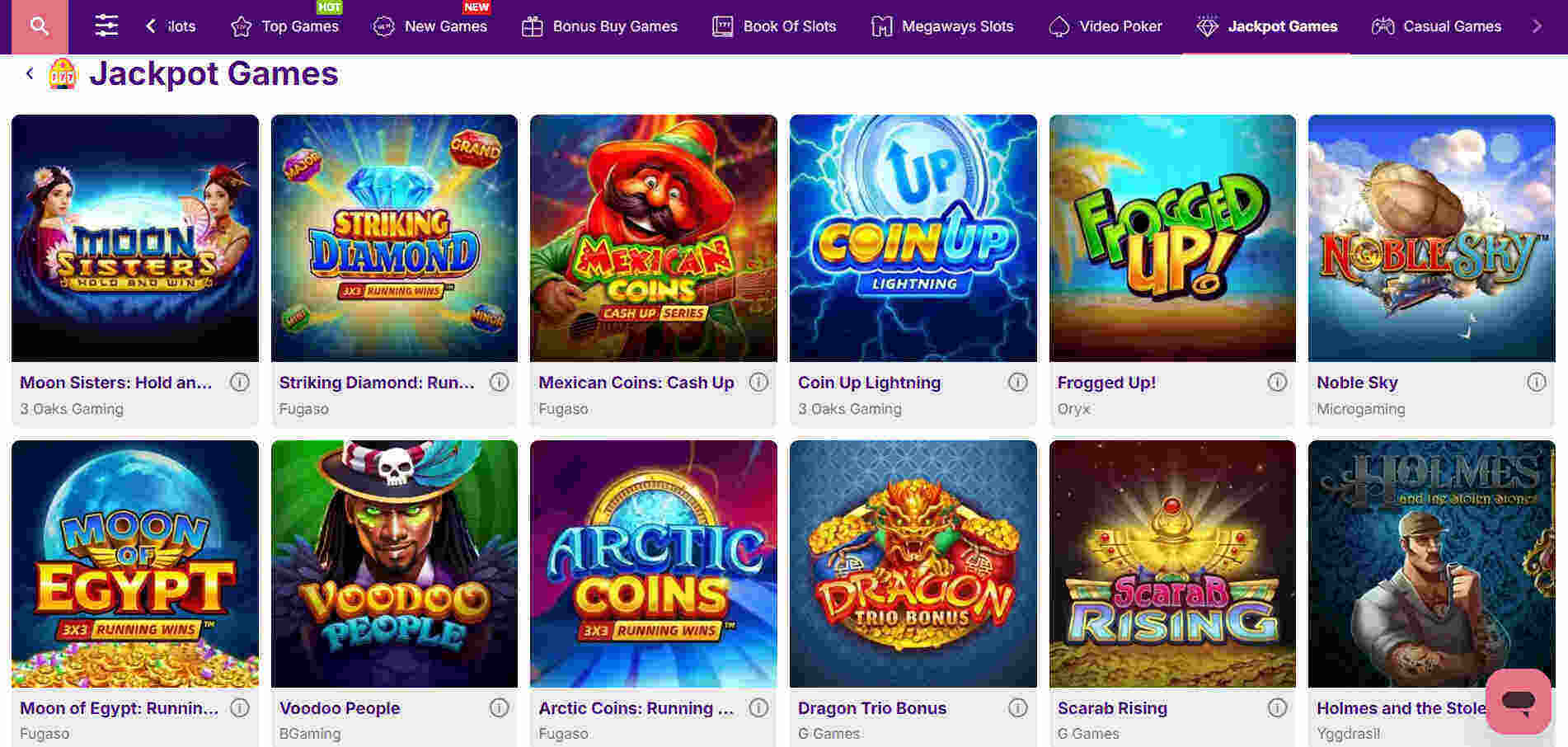The height and width of the screenshot is (747, 1568).
Task: Select the Bonus Buy Games tab
Action: tap(599, 26)
